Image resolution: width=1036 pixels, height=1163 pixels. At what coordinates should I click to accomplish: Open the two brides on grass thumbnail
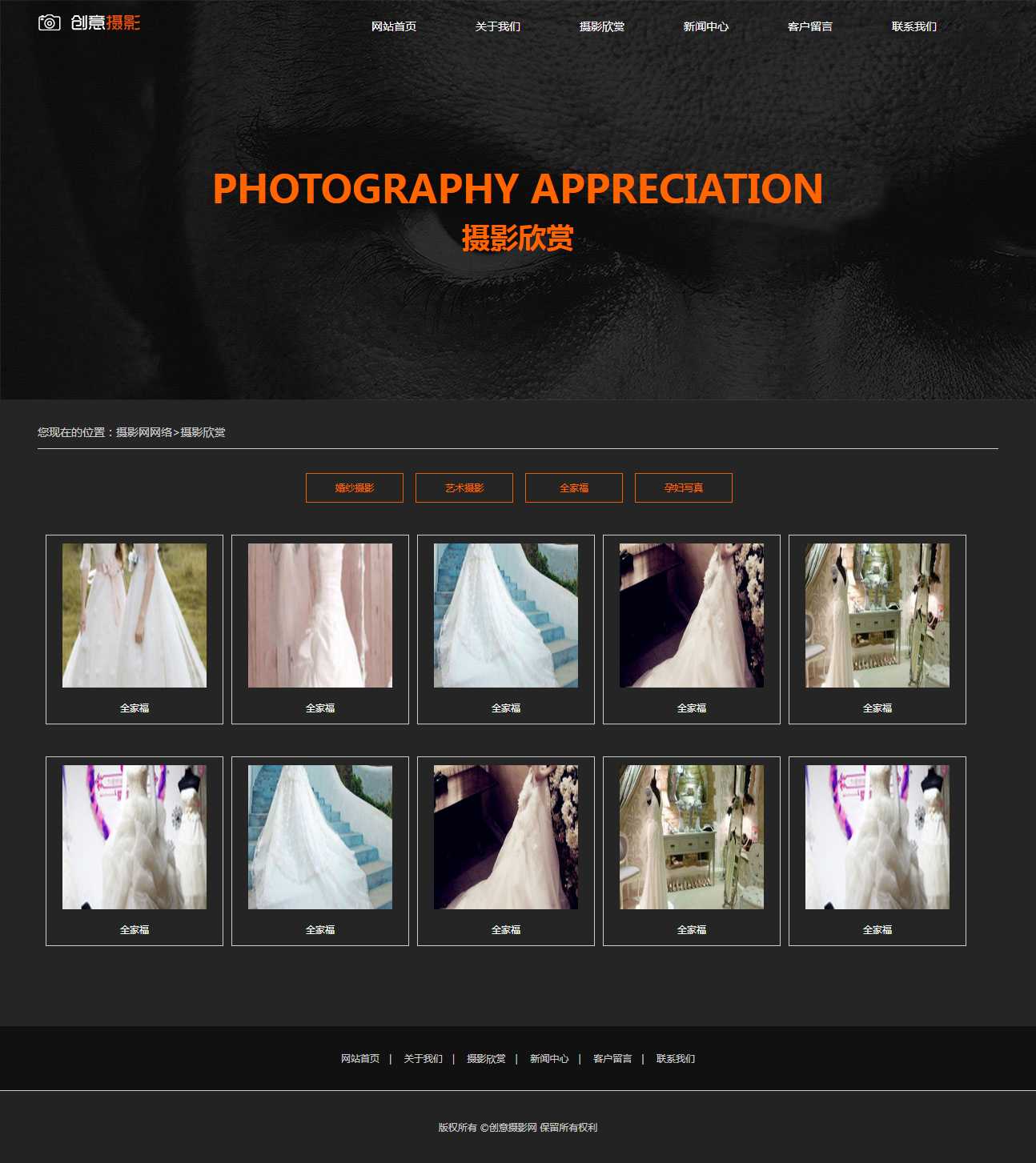[135, 615]
